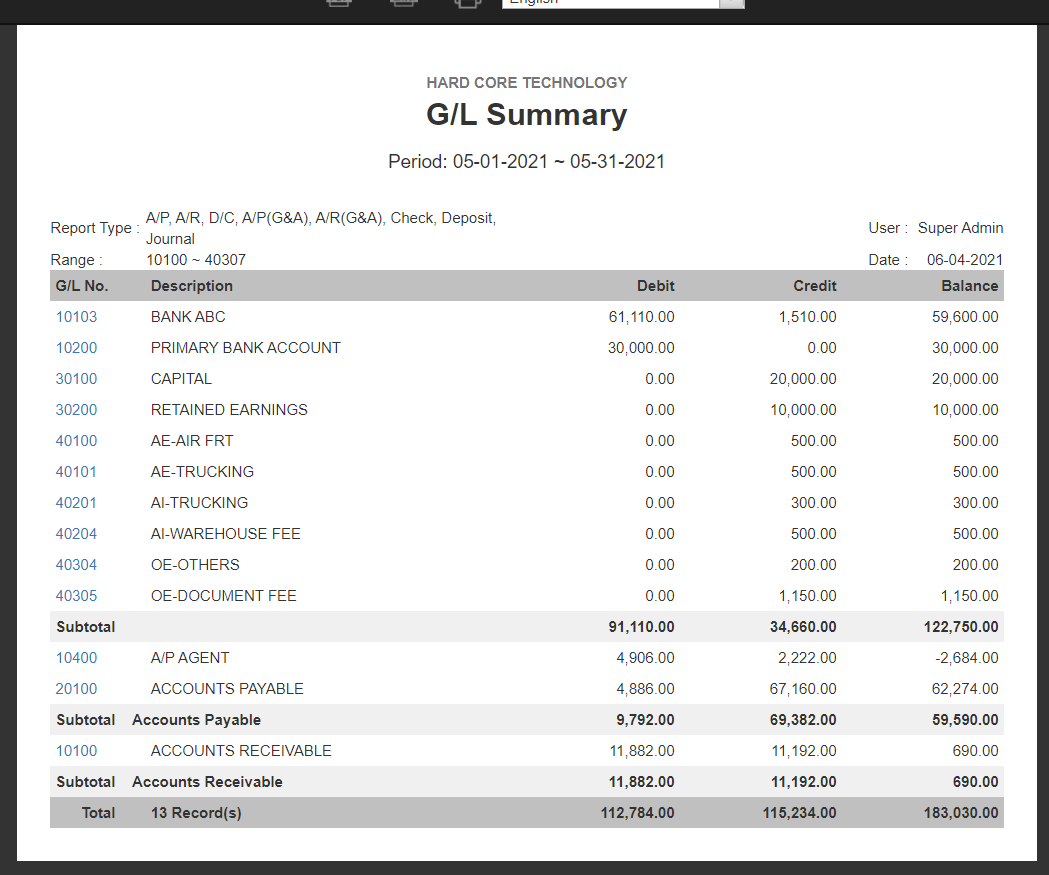Click BANK ABC credit value 1,510.00
This screenshot has height=875, width=1049.
click(807, 317)
